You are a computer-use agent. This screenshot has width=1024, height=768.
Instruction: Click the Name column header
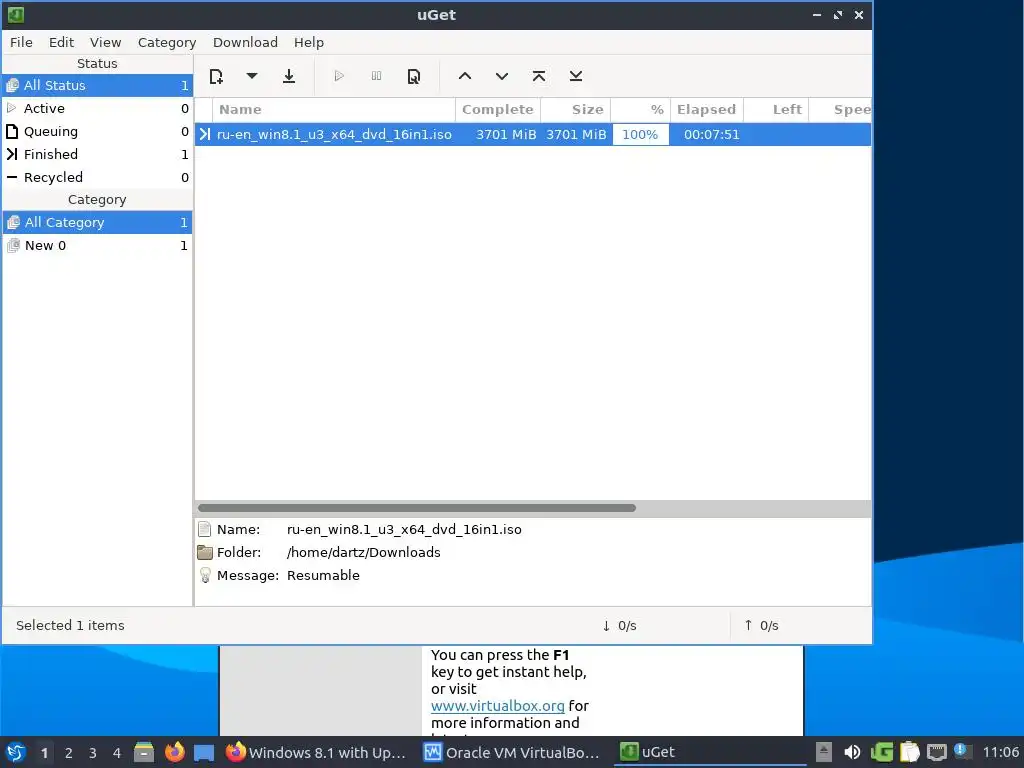[334, 110]
